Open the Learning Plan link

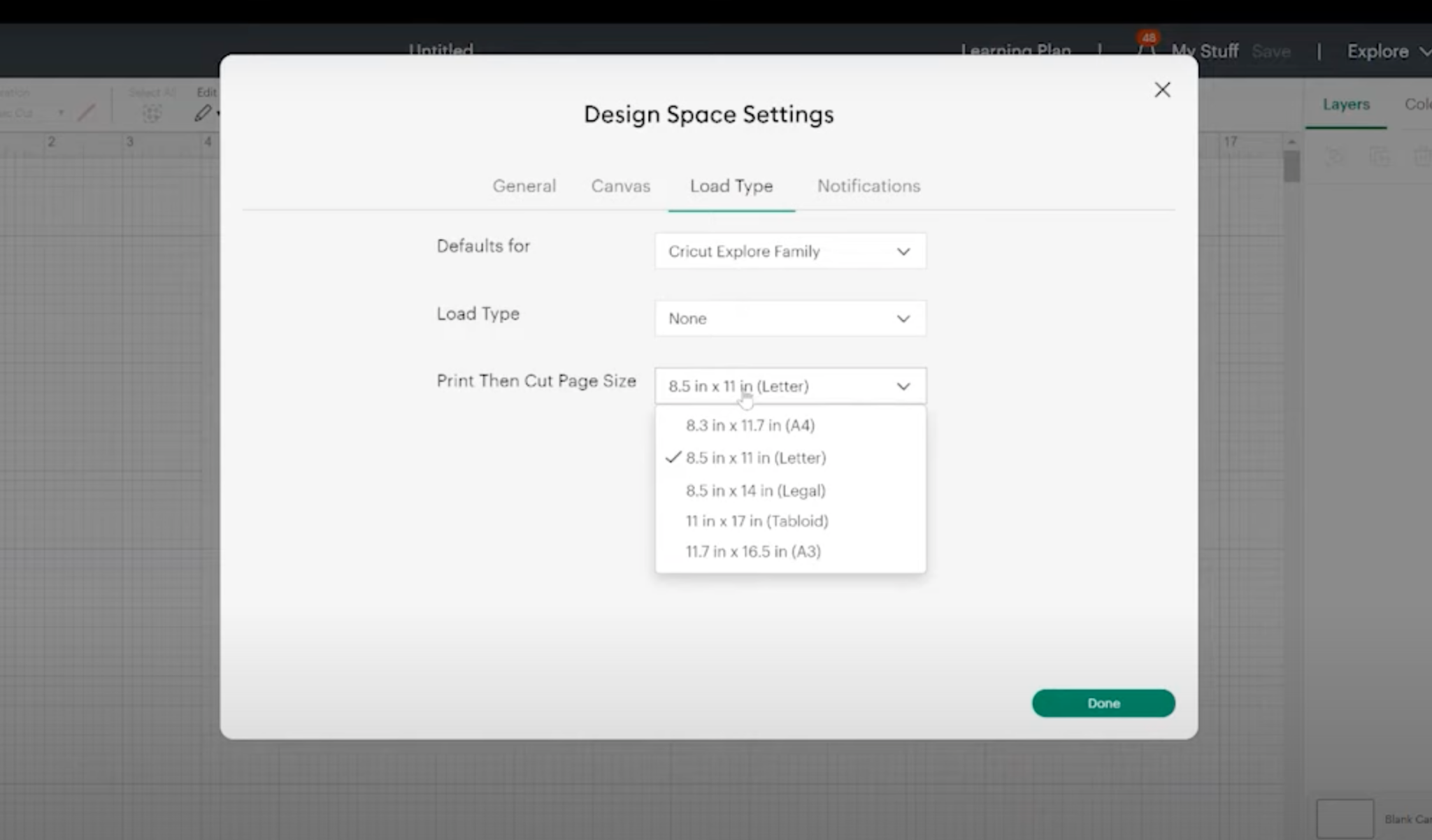click(x=1016, y=50)
